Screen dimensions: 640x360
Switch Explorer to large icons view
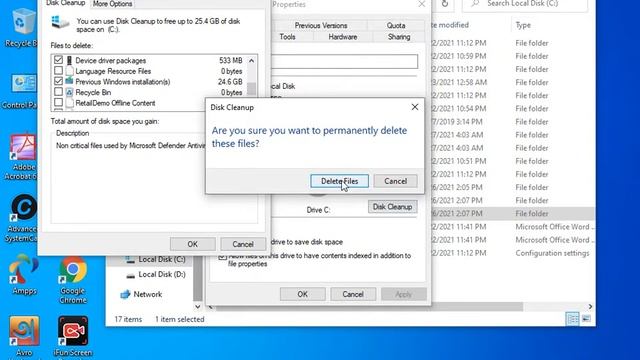[x=586, y=319]
